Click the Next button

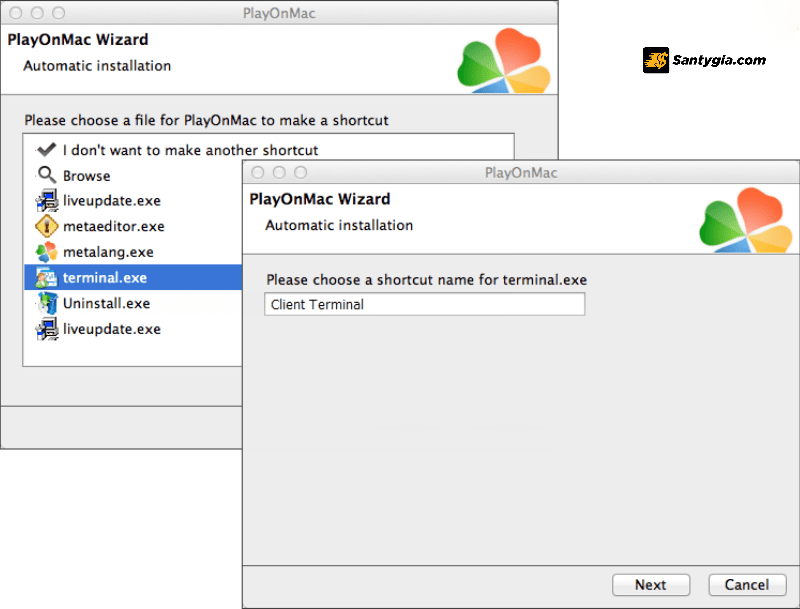pyautogui.click(x=651, y=585)
